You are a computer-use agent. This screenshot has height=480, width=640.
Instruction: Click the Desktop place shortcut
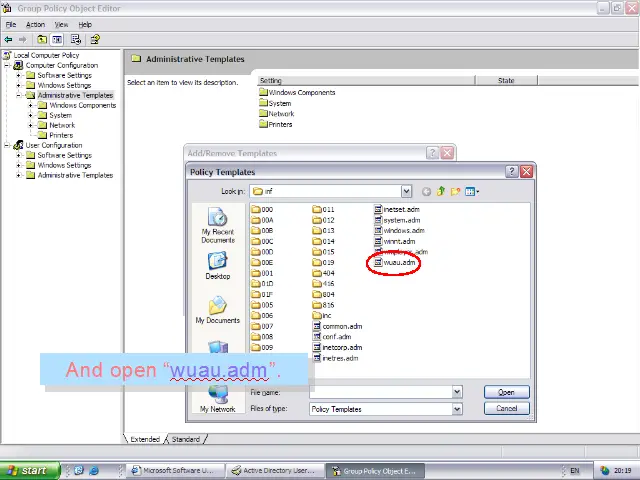tap(218, 266)
